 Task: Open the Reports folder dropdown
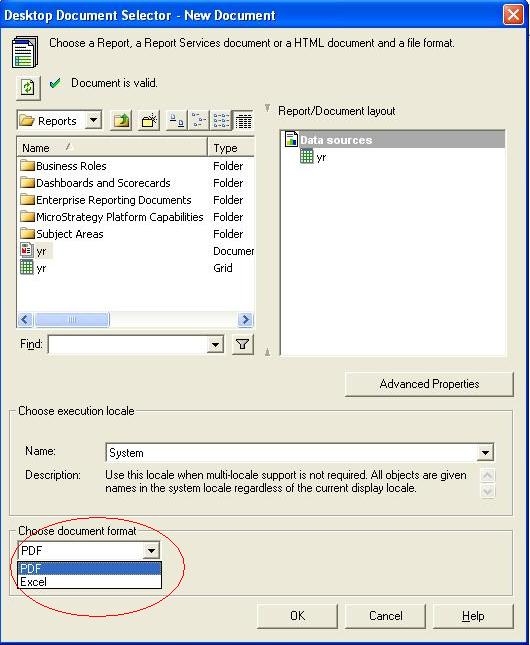tap(94, 121)
